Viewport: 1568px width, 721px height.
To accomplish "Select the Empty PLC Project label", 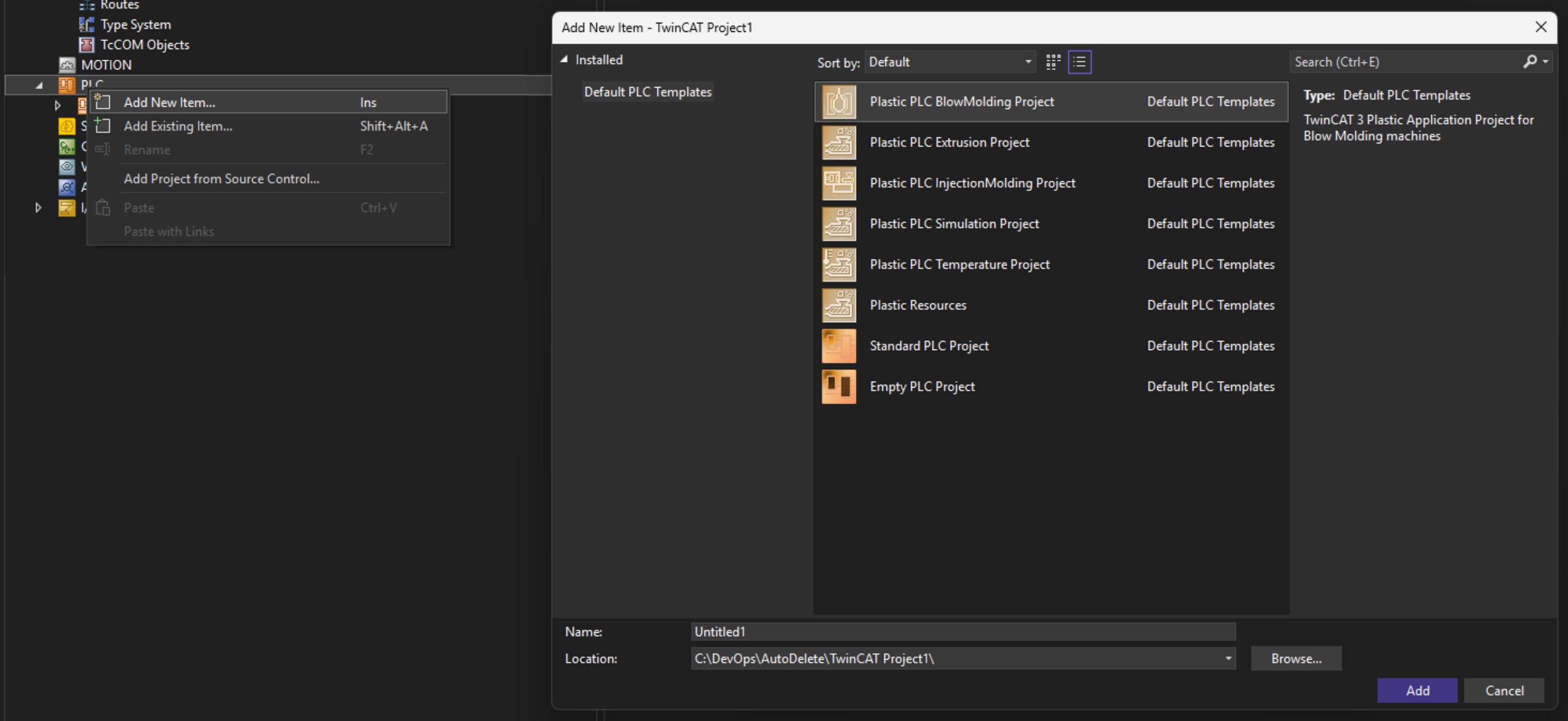I will pos(922,387).
